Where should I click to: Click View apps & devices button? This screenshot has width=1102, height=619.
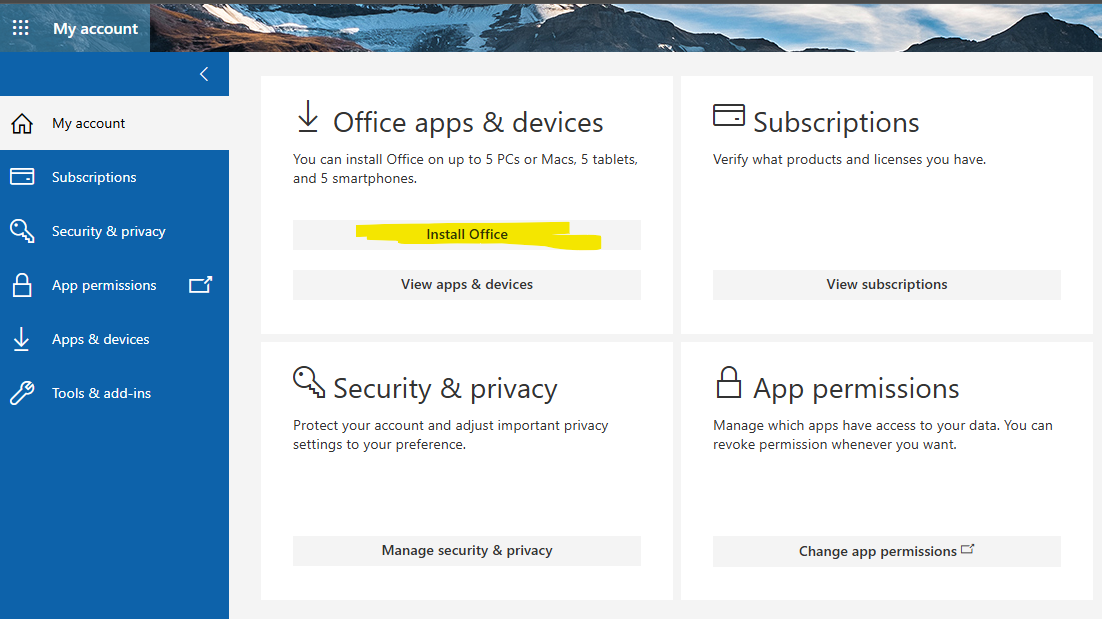pyautogui.click(x=467, y=285)
